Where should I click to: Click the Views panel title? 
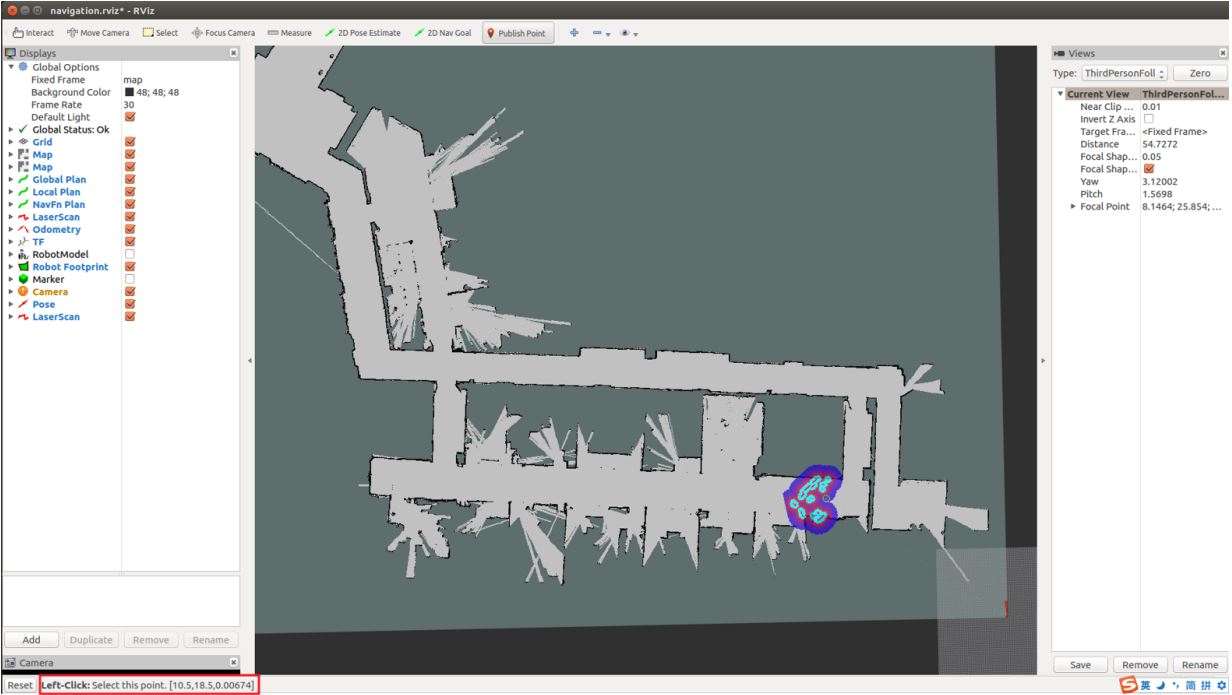[1082, 52]
